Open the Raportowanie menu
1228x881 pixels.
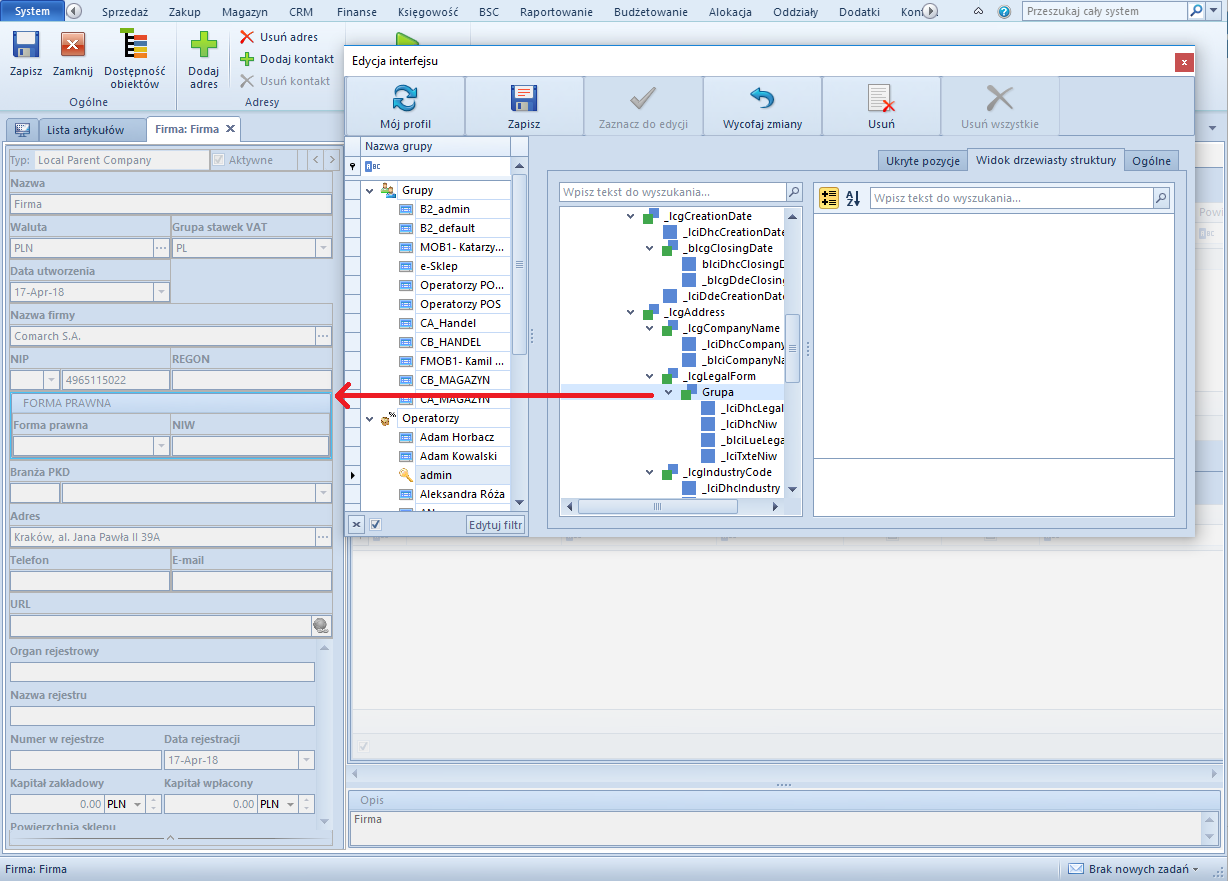(x=556, y=12)
